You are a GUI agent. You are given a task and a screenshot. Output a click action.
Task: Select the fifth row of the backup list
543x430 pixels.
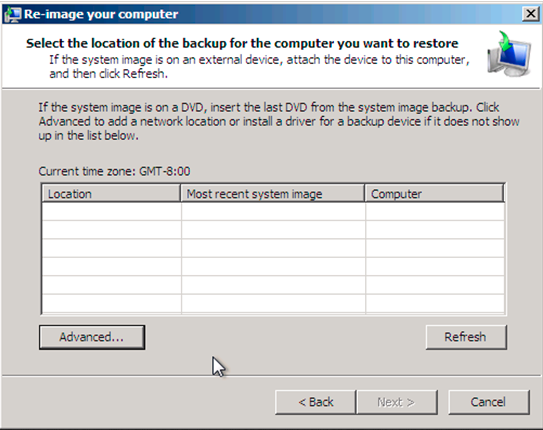(x=273, y=285)
